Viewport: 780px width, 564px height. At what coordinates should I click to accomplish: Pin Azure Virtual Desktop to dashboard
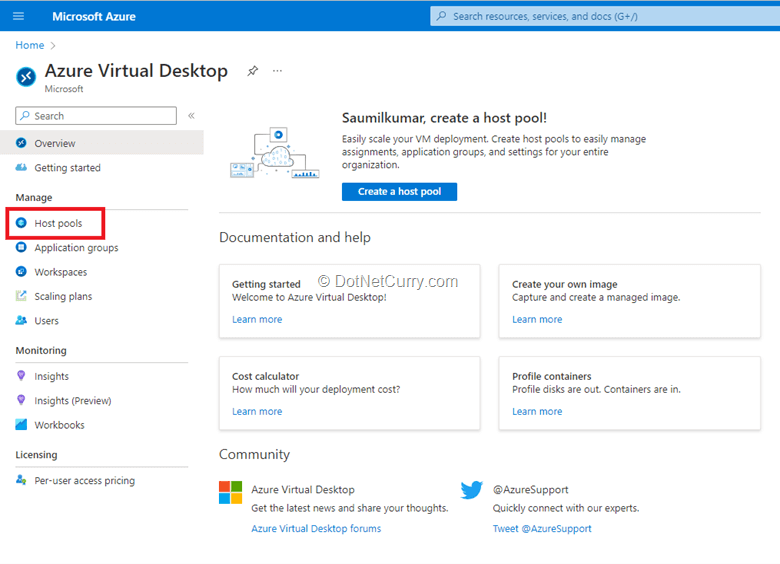pos(253,71)
